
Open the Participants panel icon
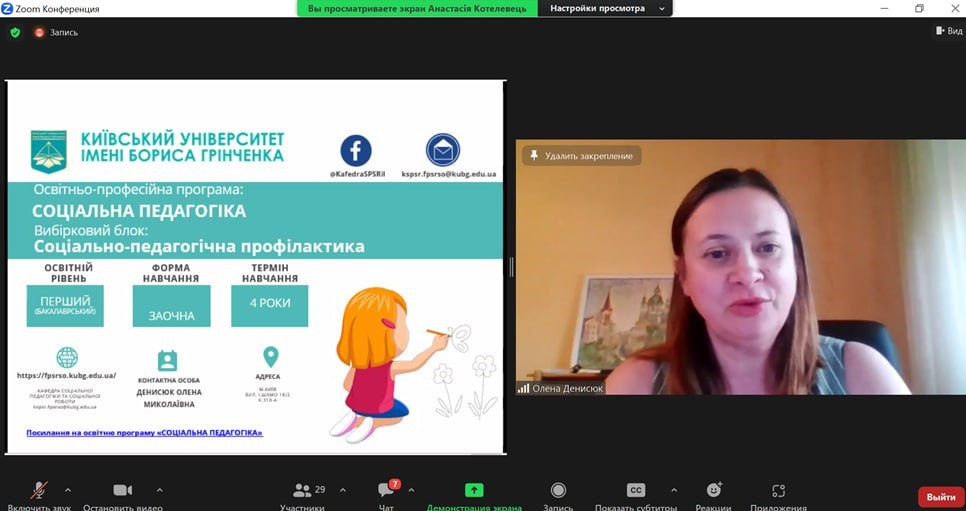pos(302,491)
